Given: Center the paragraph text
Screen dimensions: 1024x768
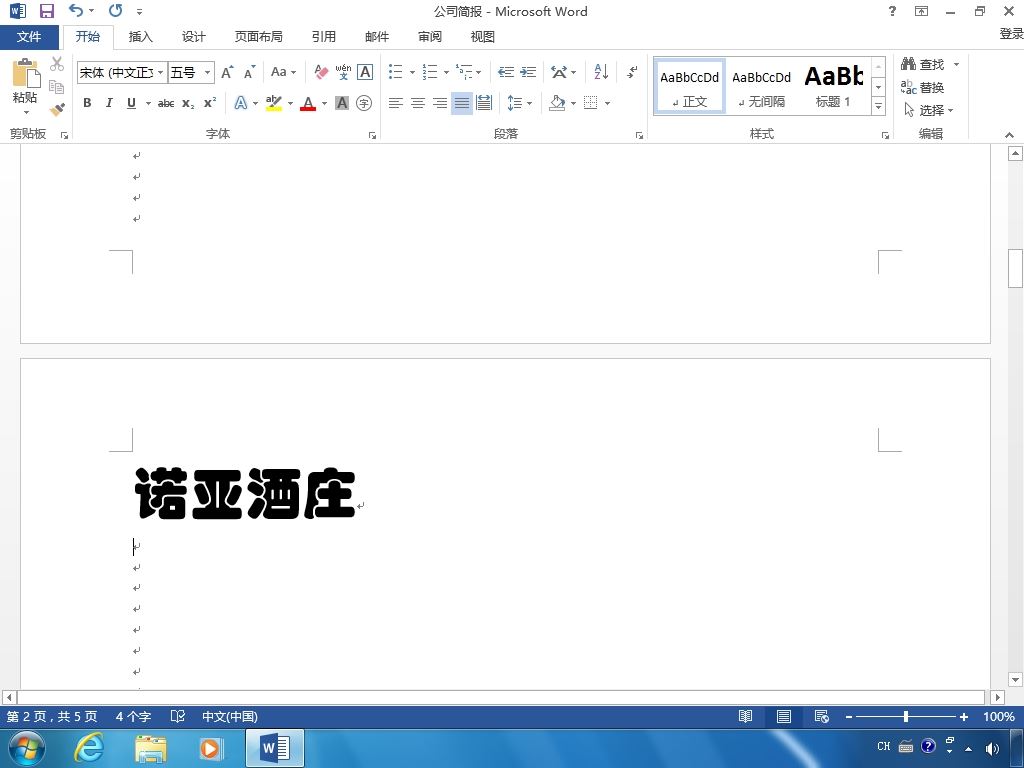Looking at the screenshot, I should 418,103.
